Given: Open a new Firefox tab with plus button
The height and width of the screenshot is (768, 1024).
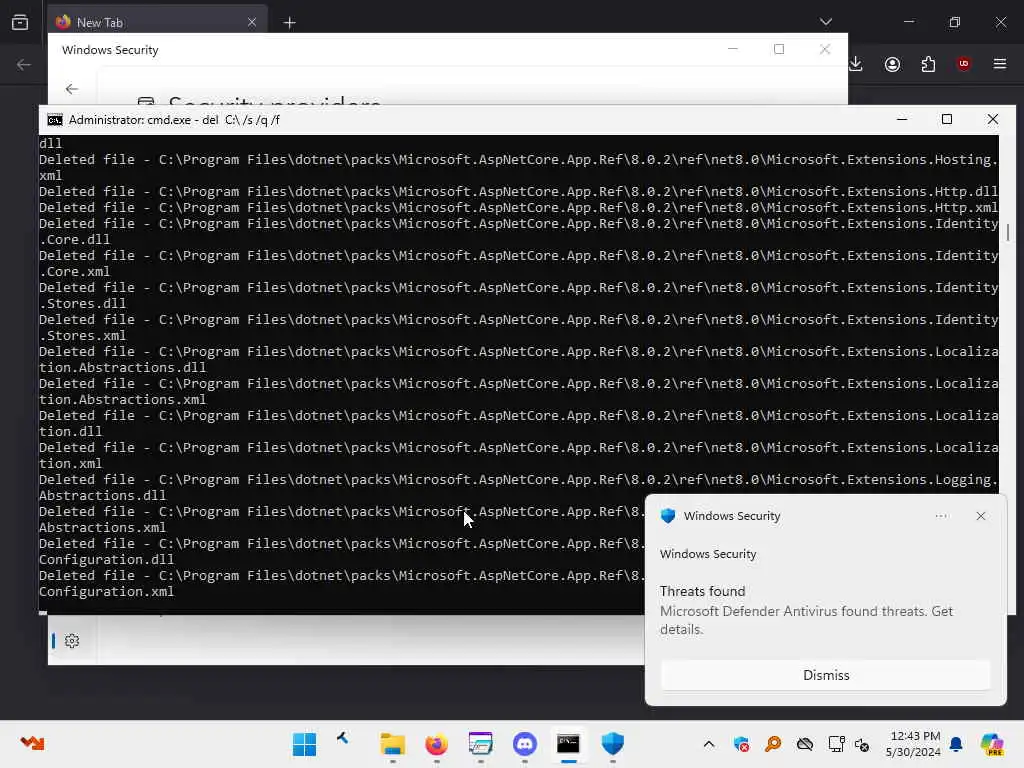Looking at the screenshot, I should (289, 23).
